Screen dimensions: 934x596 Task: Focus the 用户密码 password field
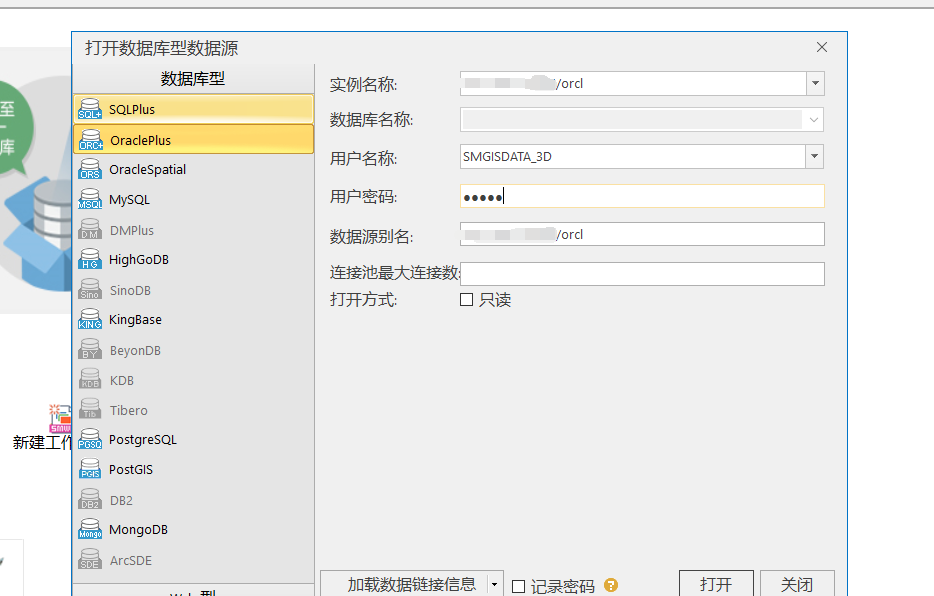pyautogui.click(x=642, y=196)
